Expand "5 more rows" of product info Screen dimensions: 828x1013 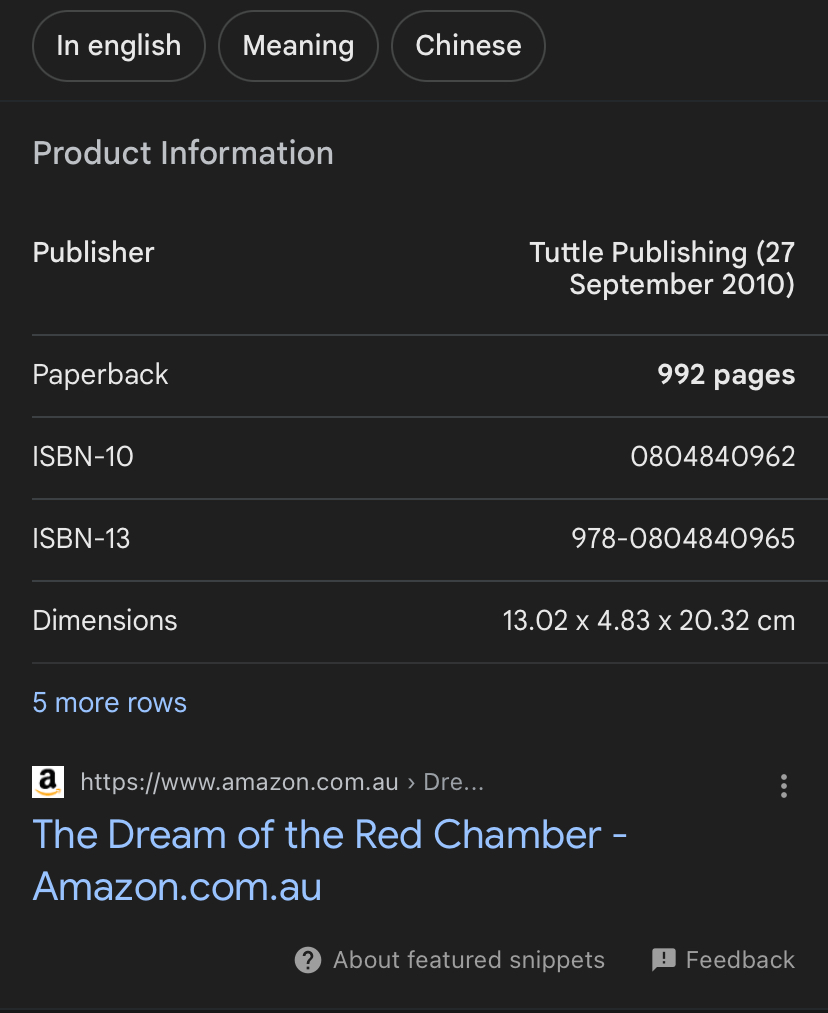110,703
